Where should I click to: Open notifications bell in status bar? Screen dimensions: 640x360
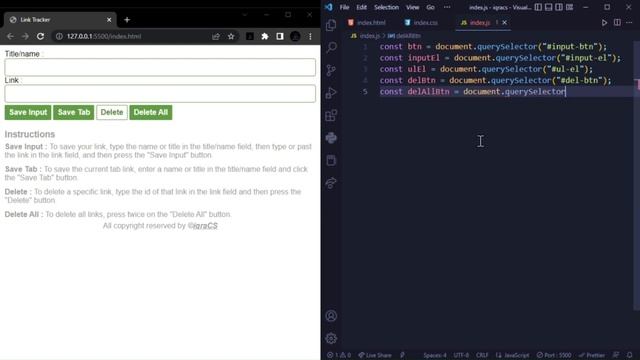pos(629,355)
